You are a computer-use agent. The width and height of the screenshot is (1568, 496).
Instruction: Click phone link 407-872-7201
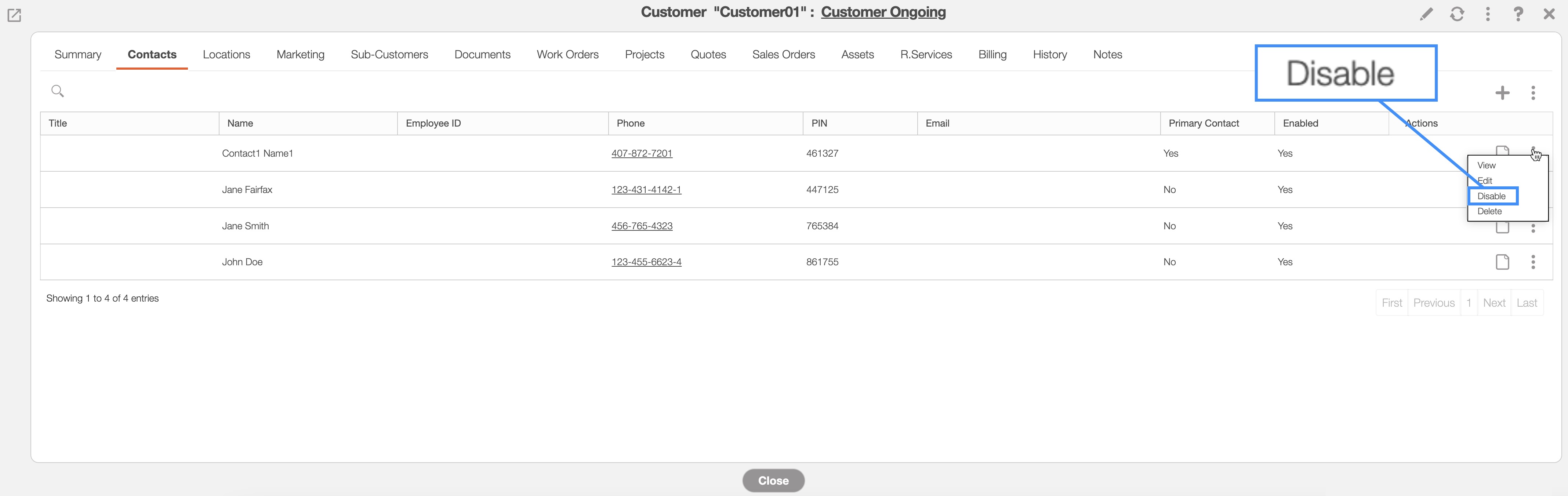pyautogui.click(x=642, y=153)
